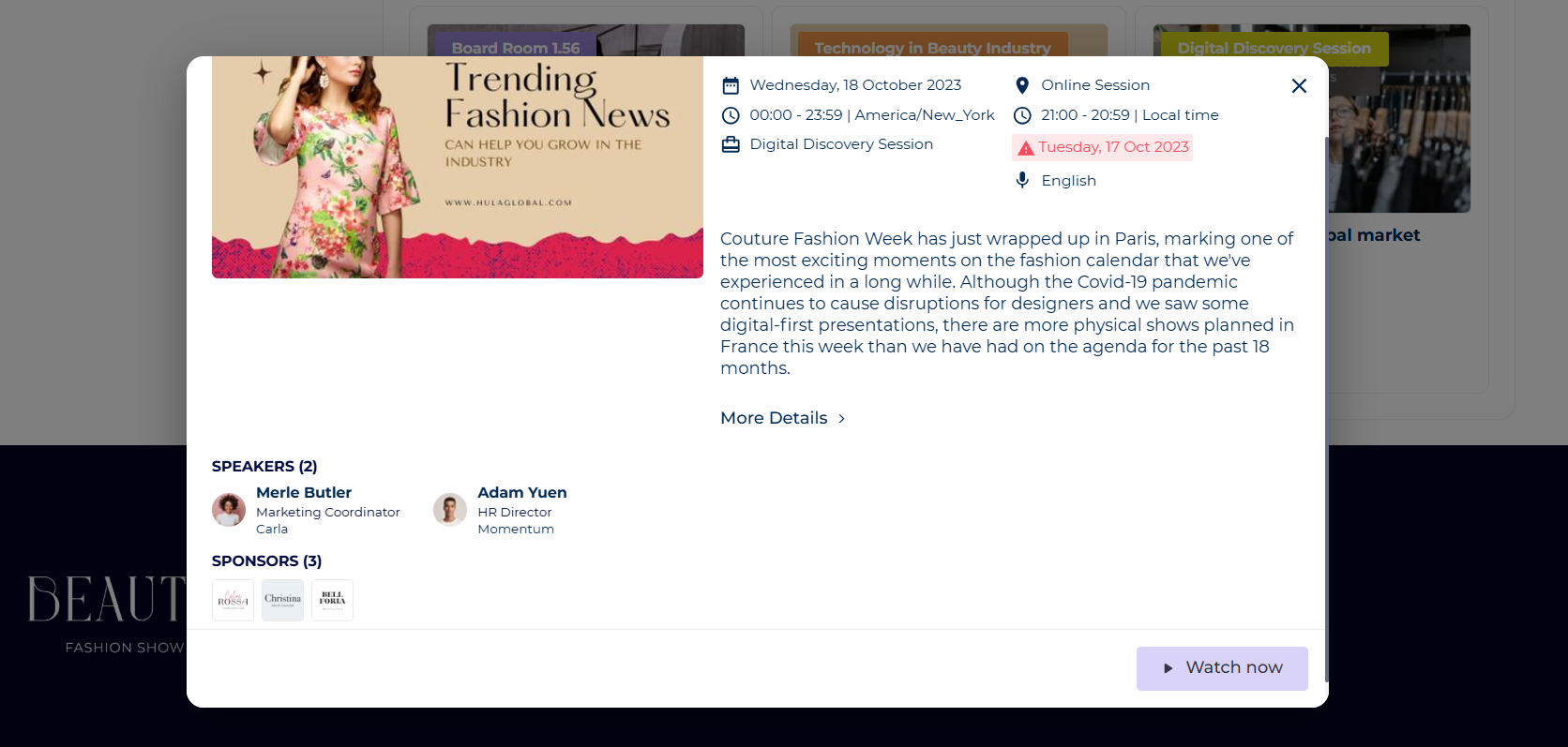Close the session details dialog
1568x747 pixels.
click(x=1299, y=86)
